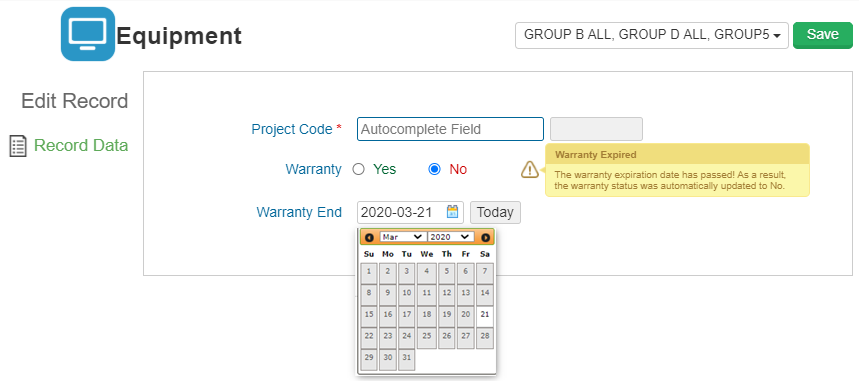Select Warranty No radio button
859x381 pixels.
[x=434, y=169]
